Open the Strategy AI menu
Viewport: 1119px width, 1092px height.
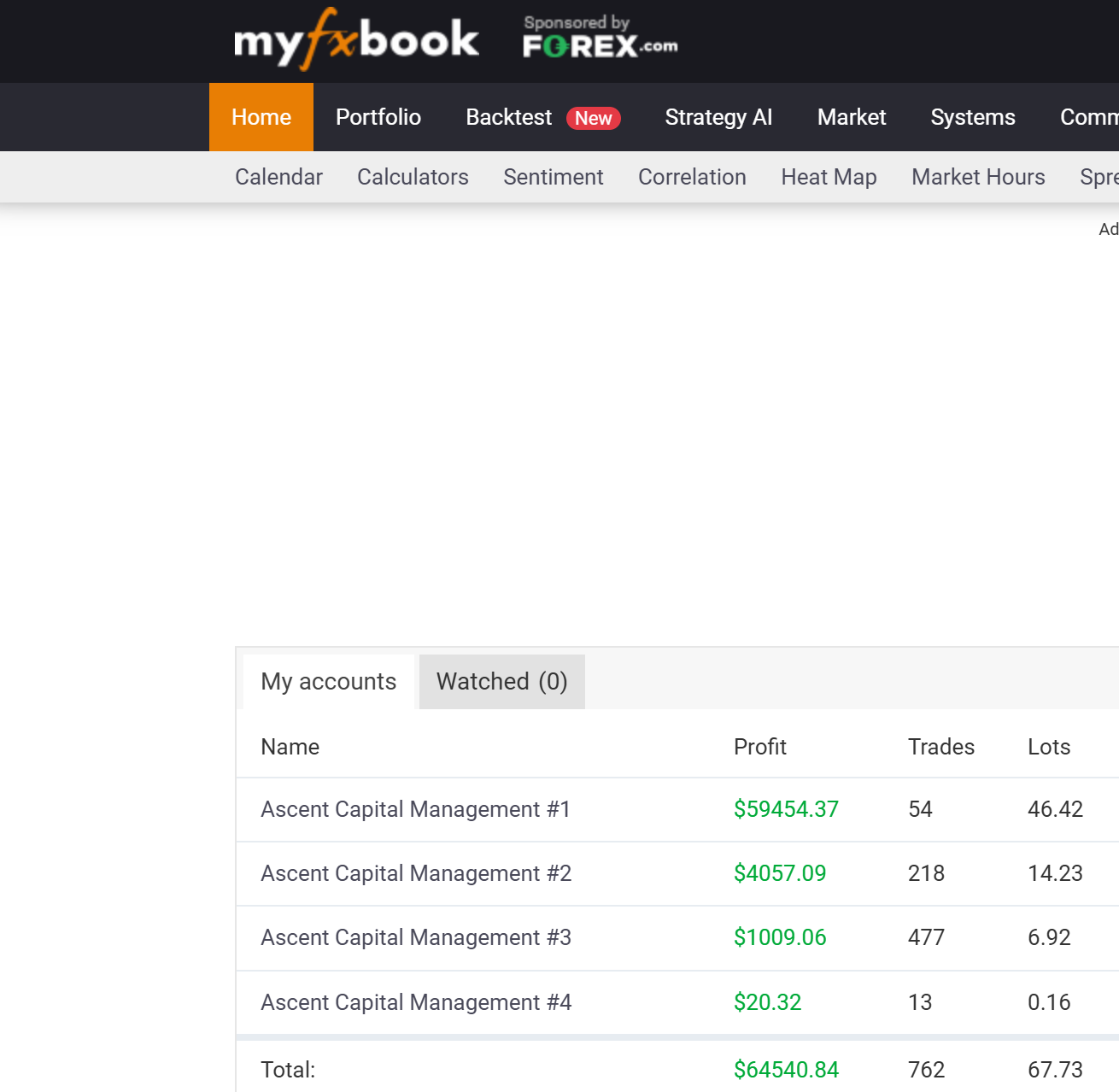tap(718, 117)
